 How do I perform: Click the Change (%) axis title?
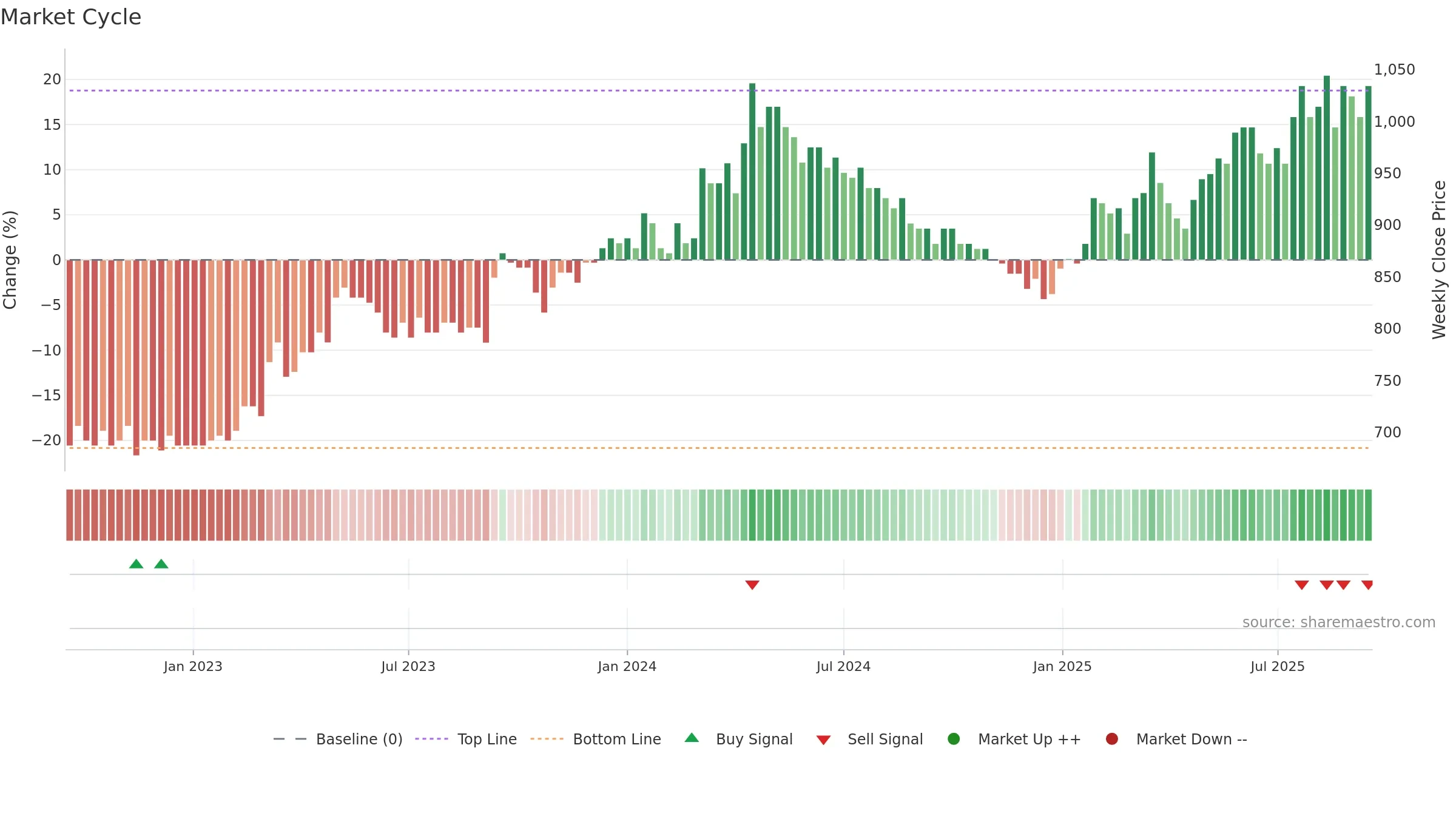[10, 260]
